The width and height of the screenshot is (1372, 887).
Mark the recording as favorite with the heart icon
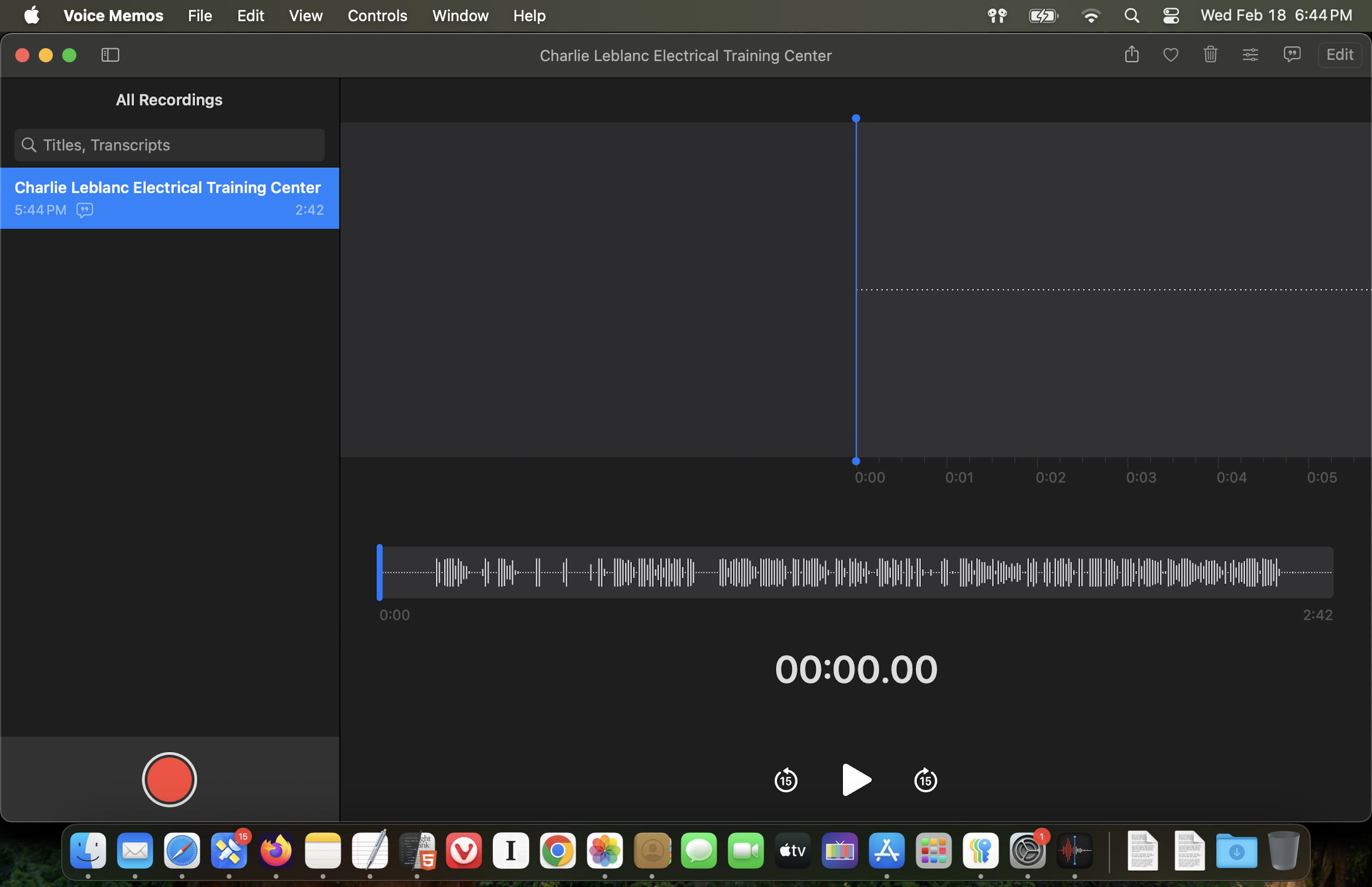click(1171, 55)
